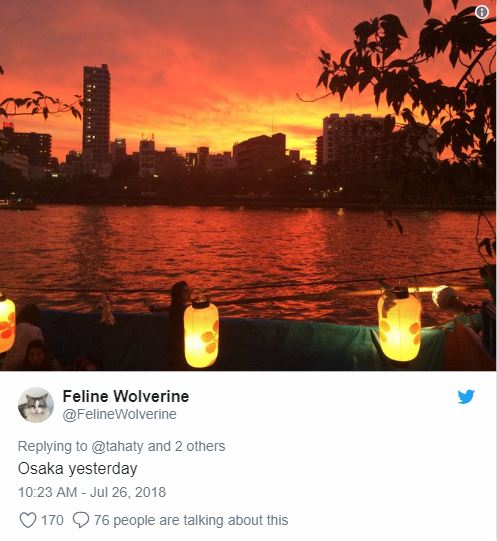Image resolution: width=497 pixels, height=541 pixels.
Task: Open the cat avatar profile picture
Action: 36,405
